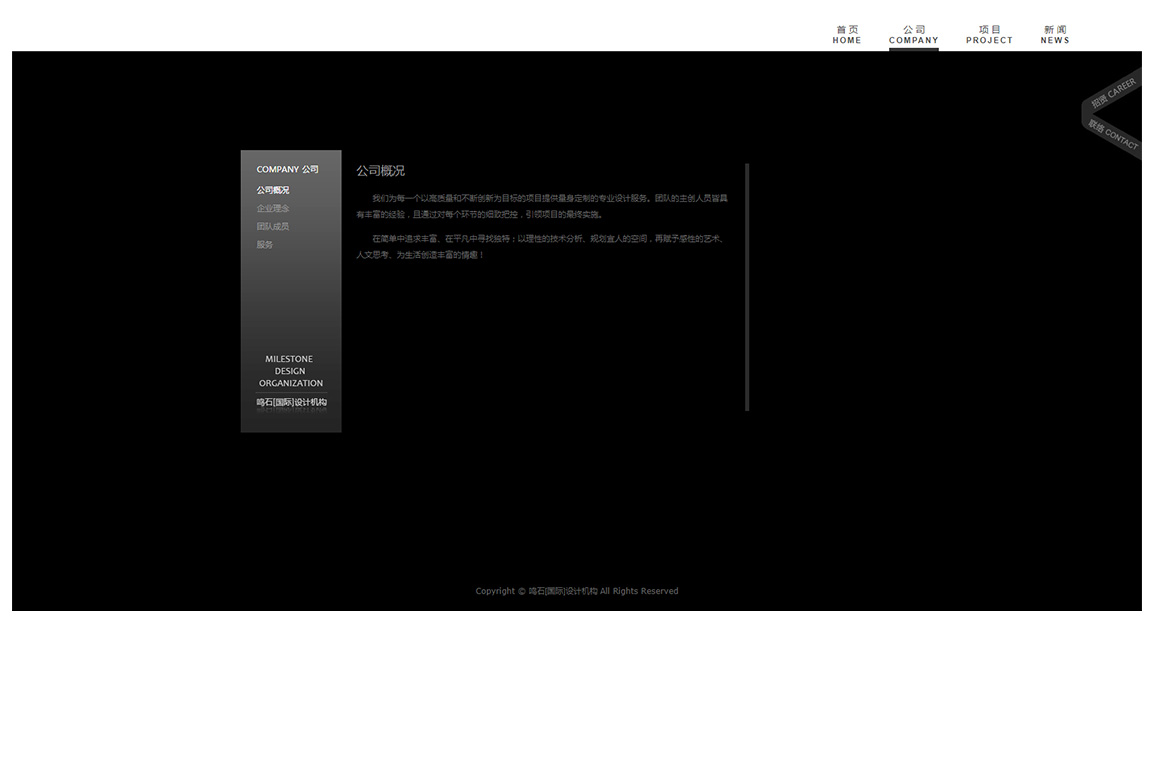Open the PROJECT navigation tab
The image size is (1154, 771).
[x=989, y=35]
